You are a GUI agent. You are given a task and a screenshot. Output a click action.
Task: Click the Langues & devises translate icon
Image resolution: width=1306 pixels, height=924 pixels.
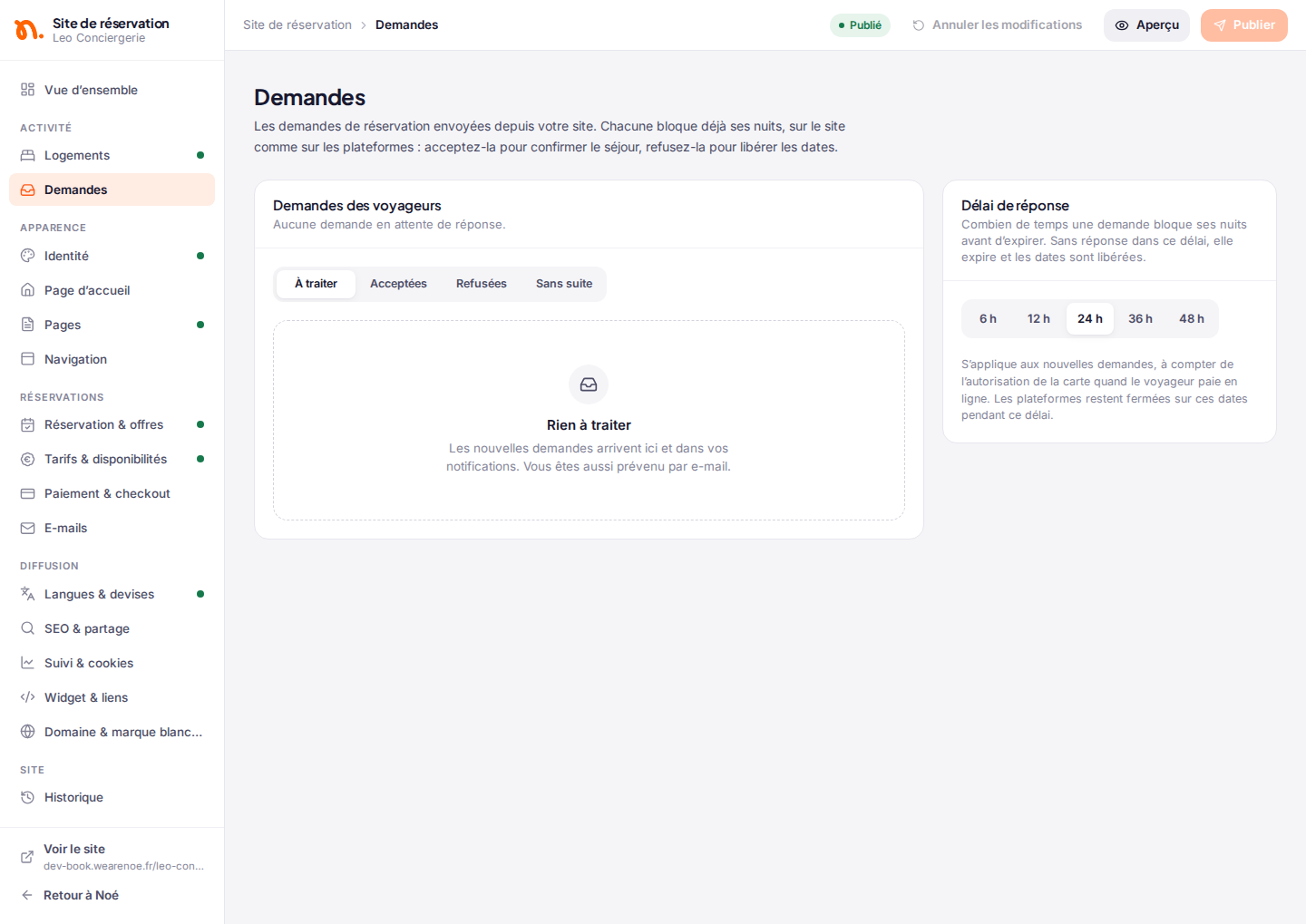click(28, 594)
